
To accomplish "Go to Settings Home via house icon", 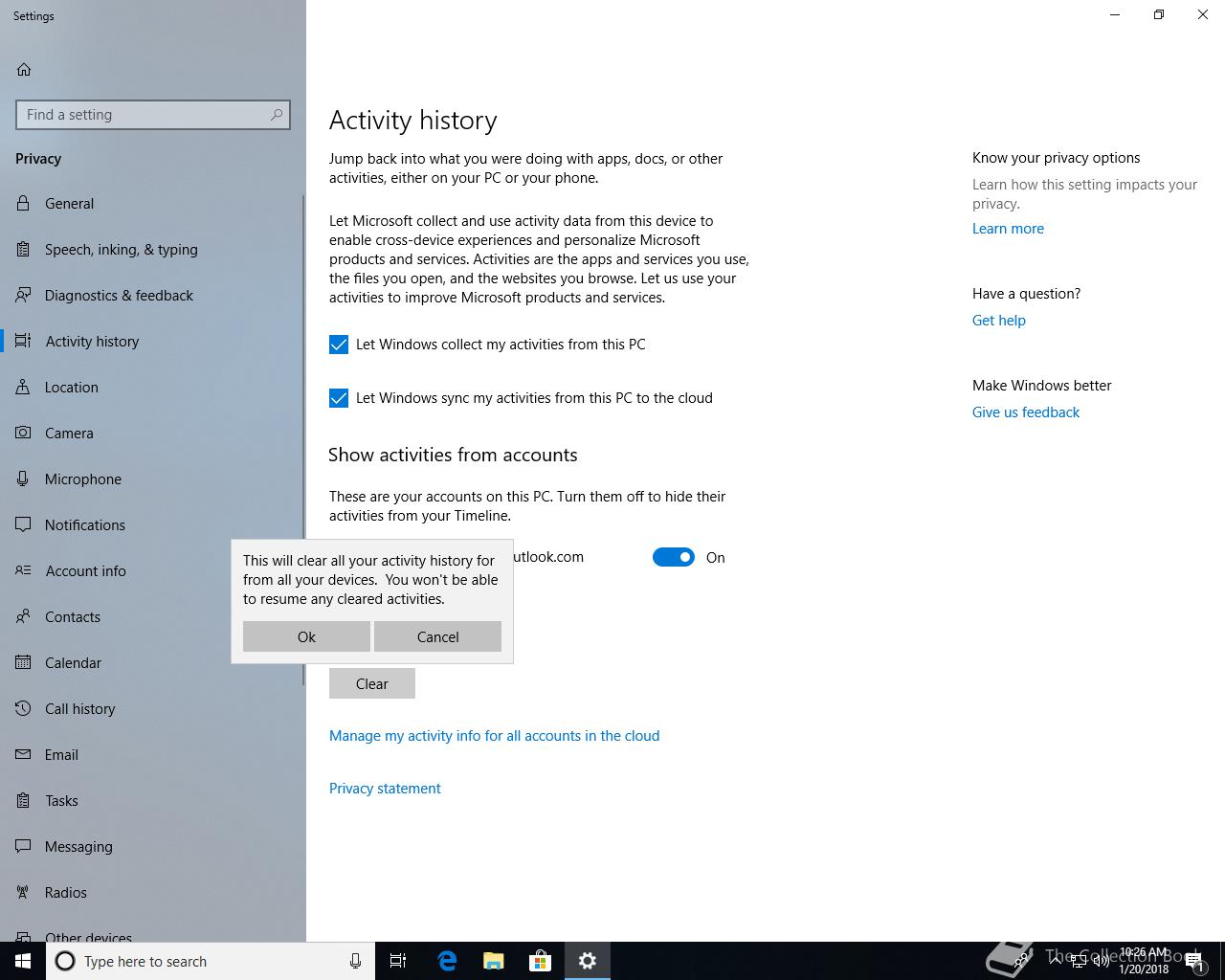I will pos(24,69).
